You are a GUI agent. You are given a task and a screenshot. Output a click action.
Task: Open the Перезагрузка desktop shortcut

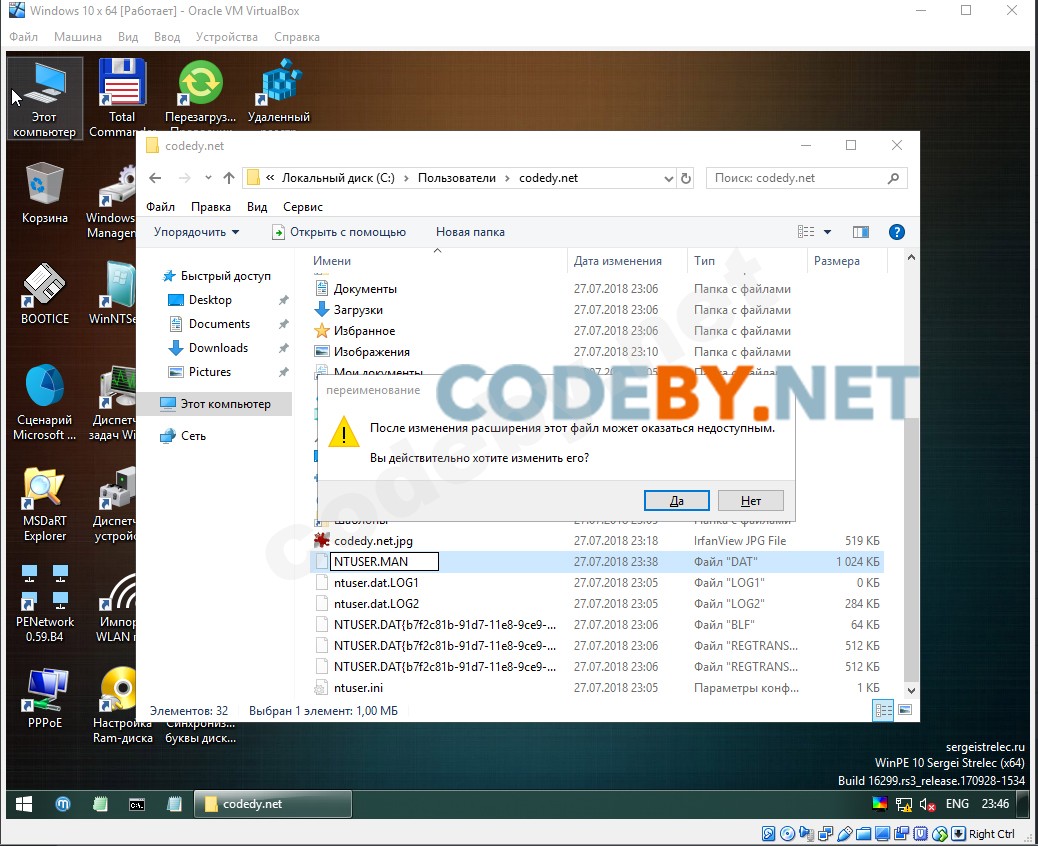click(x=201, y=93)
